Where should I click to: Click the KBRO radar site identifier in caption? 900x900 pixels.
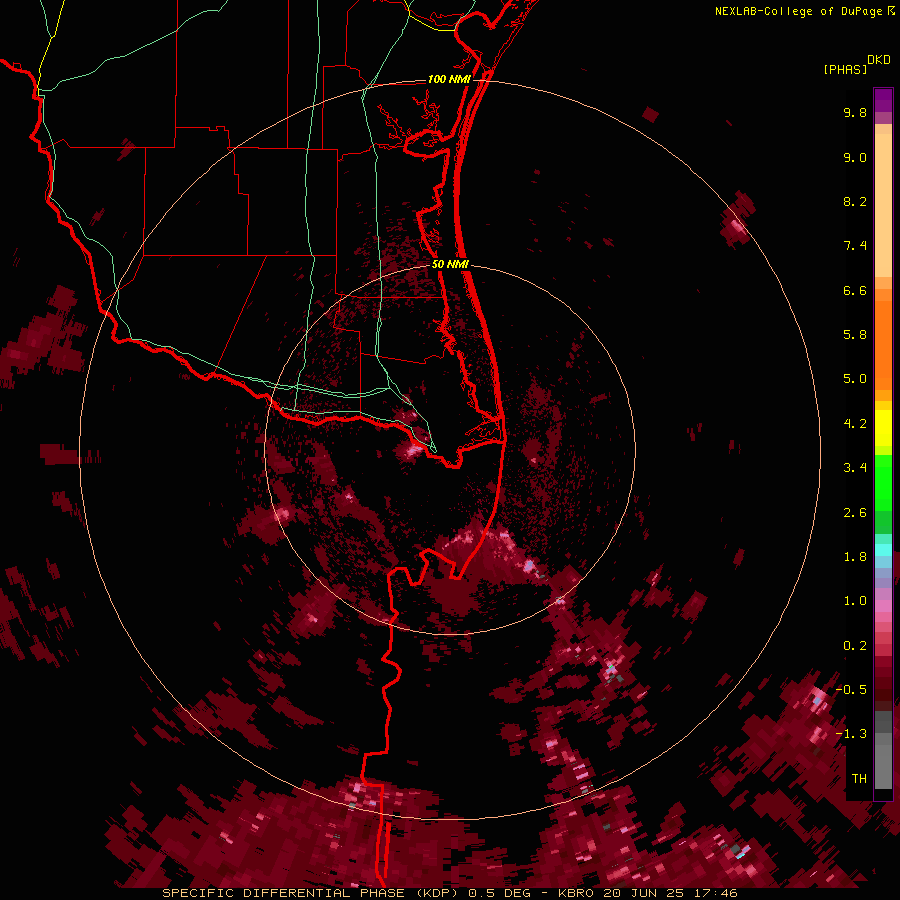[x=577, y=893]
